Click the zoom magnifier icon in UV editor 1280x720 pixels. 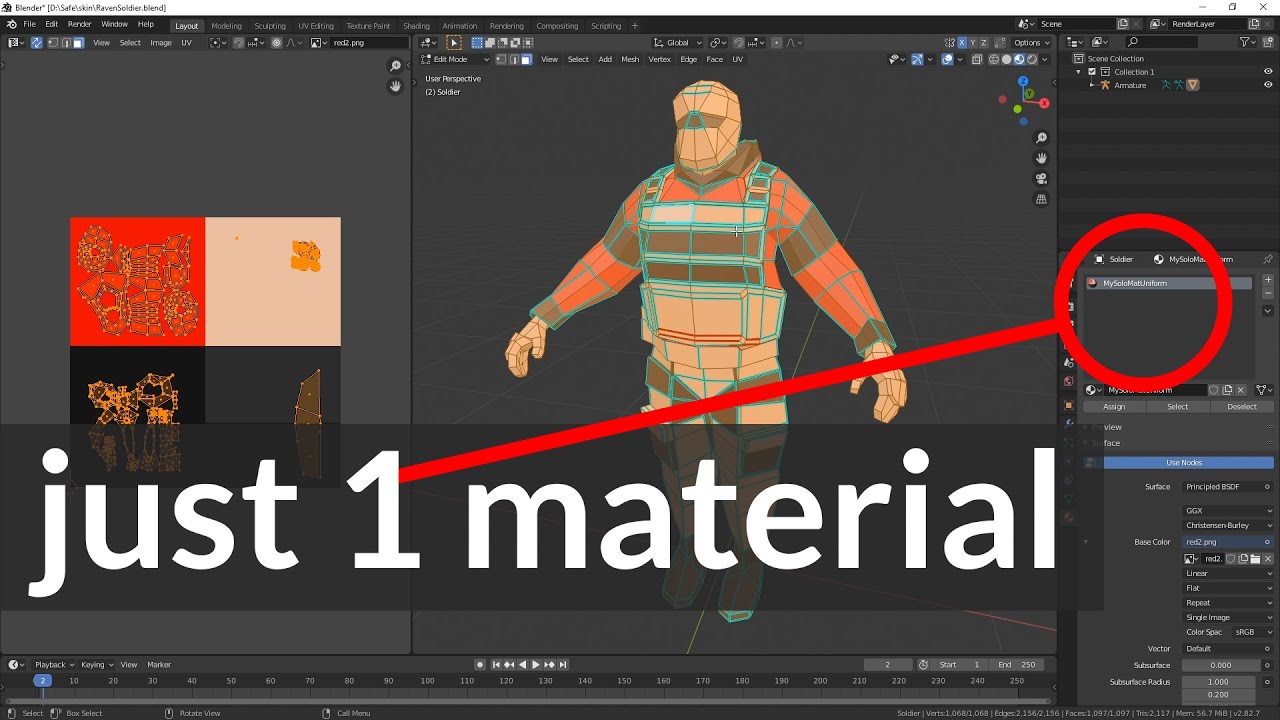point(396,66)
